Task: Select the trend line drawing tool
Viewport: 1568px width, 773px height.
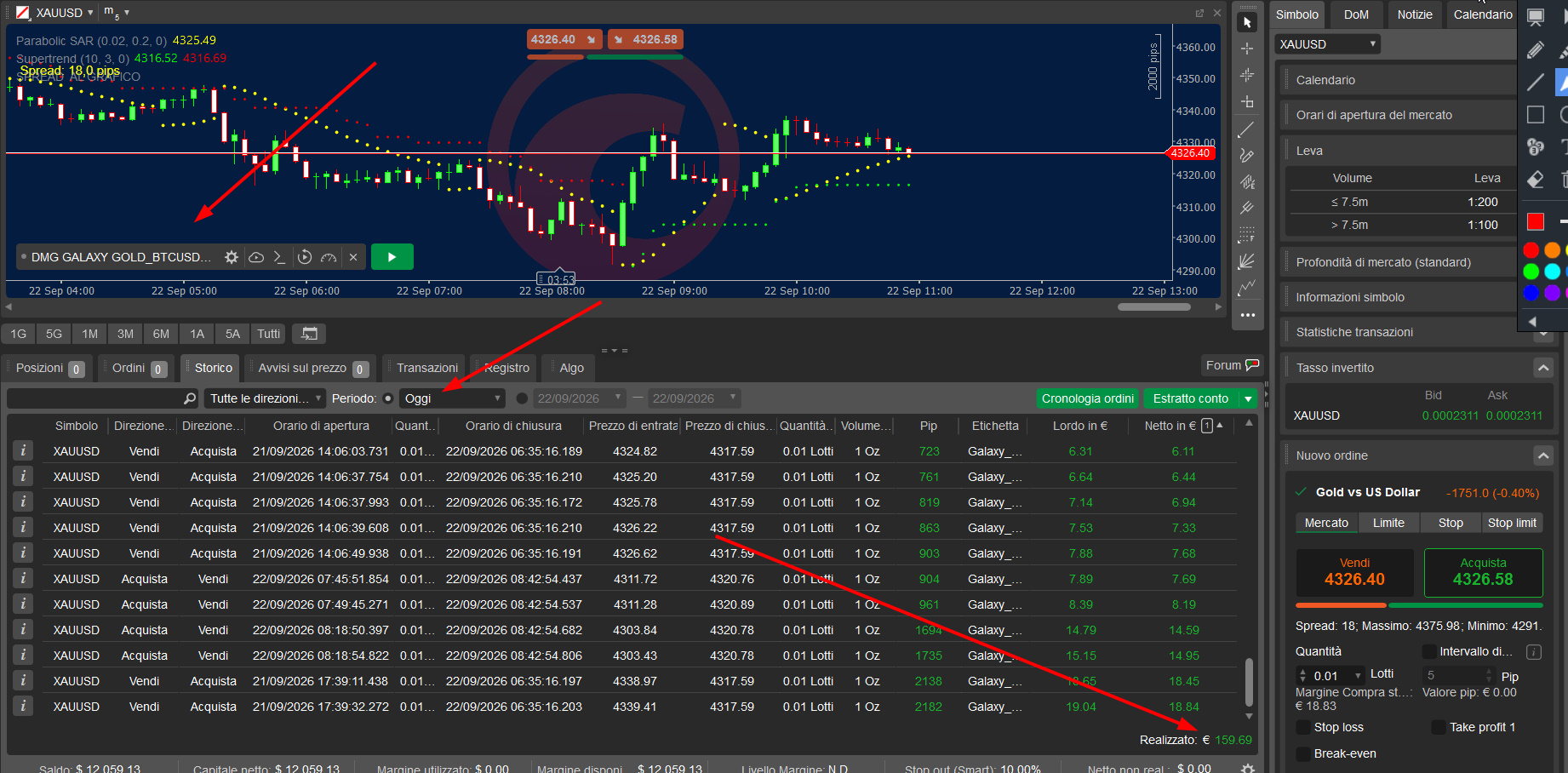Action: click(1247, 129)
